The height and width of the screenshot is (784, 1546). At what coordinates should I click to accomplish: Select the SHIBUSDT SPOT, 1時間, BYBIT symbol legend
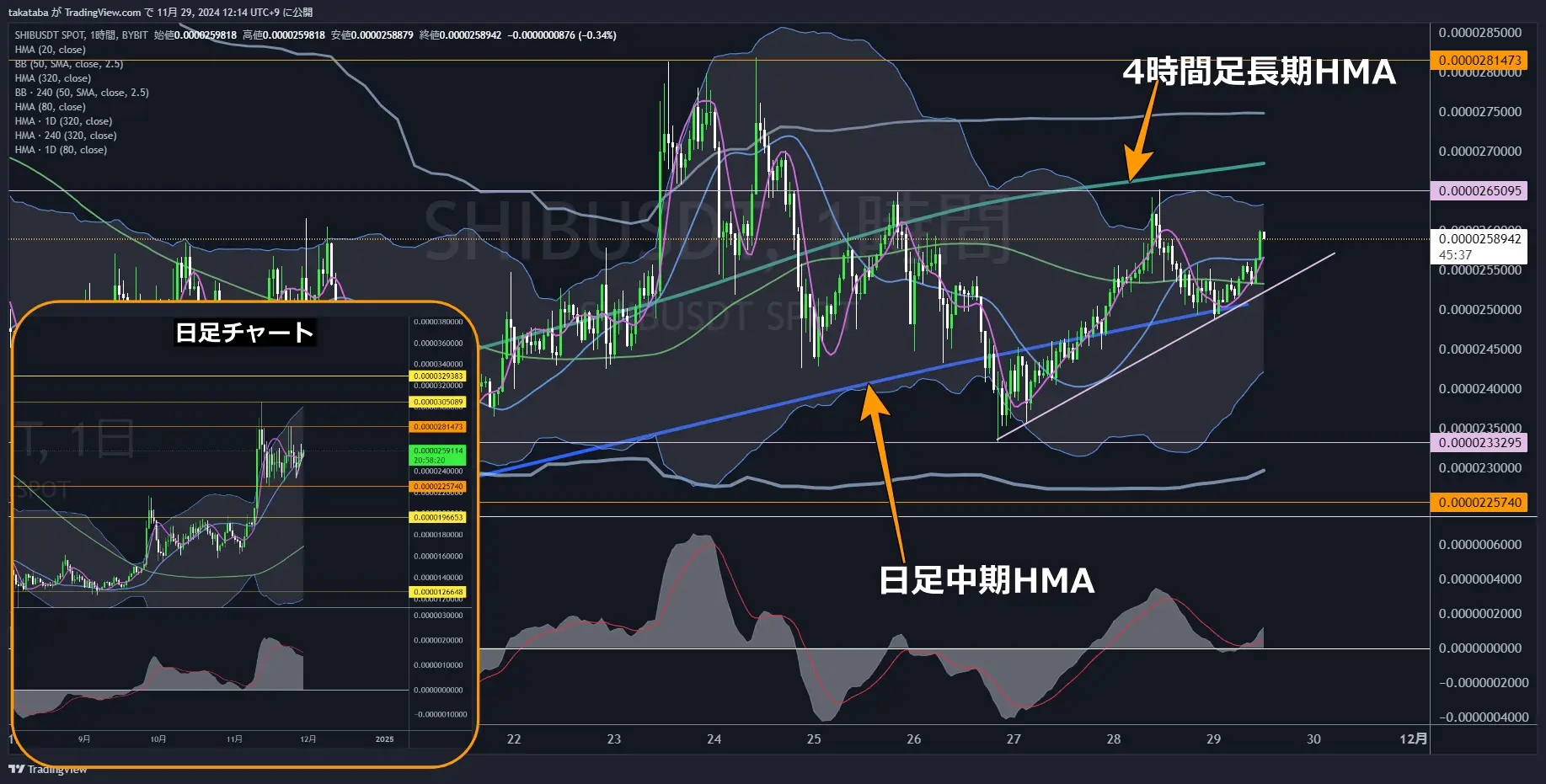81,35
